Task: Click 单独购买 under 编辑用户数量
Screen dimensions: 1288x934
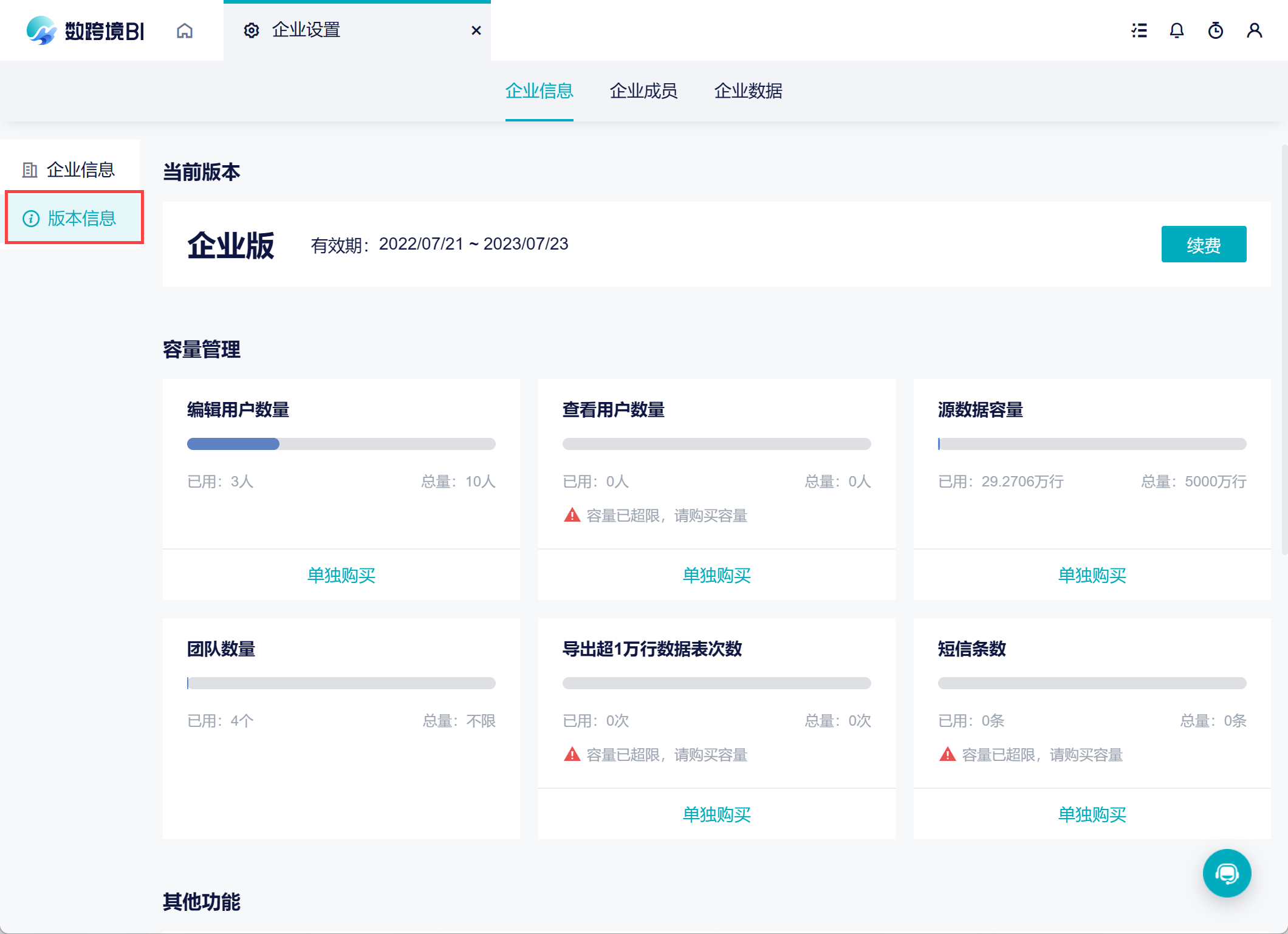Action: [x=341, y=575]
